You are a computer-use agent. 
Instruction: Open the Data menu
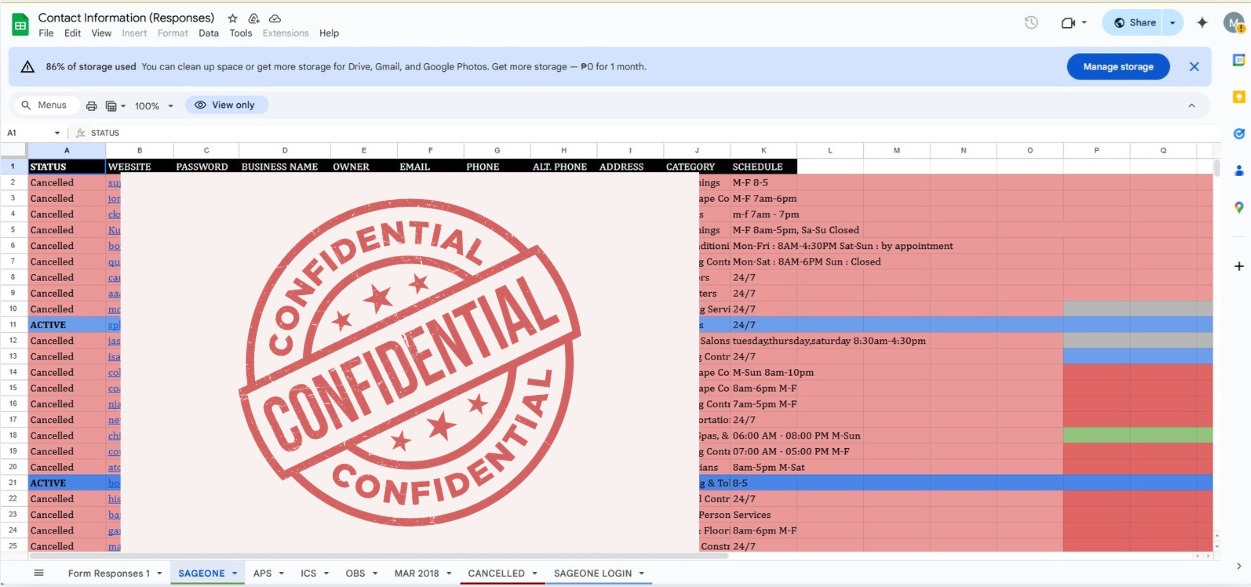[208, 33]
